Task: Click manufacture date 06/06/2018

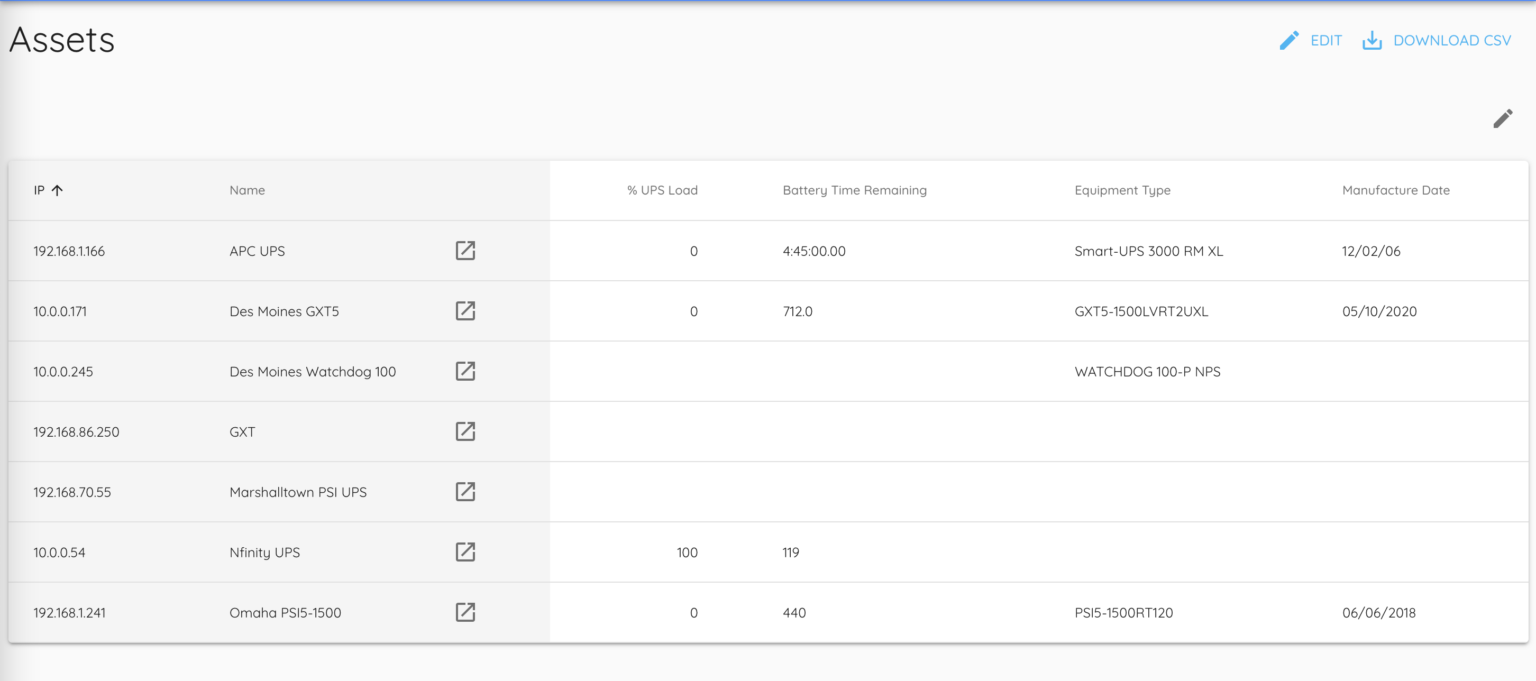Action: tap(1379, 612)
